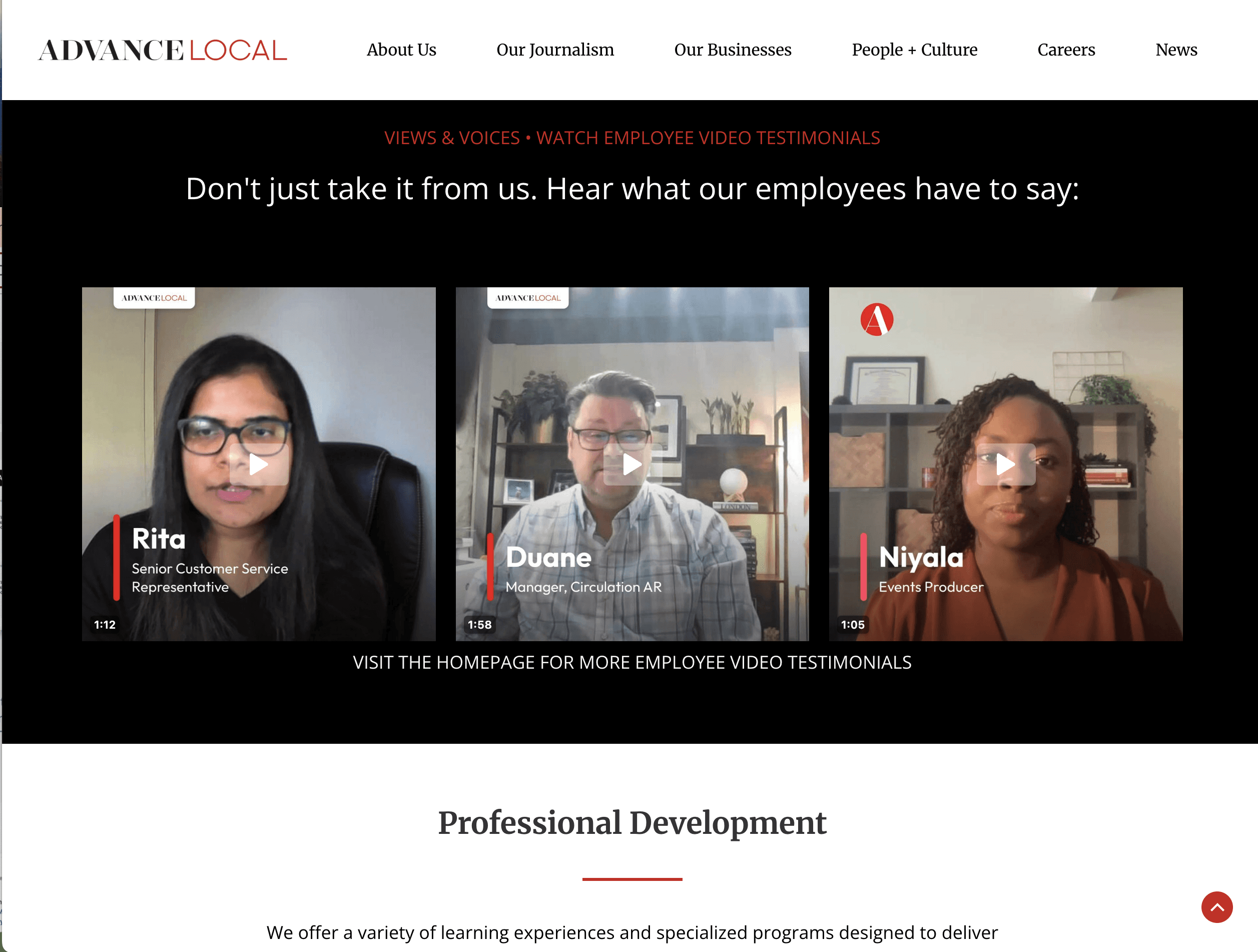Go to the News page
The image size is (1258, 952).
[1176, 50]
